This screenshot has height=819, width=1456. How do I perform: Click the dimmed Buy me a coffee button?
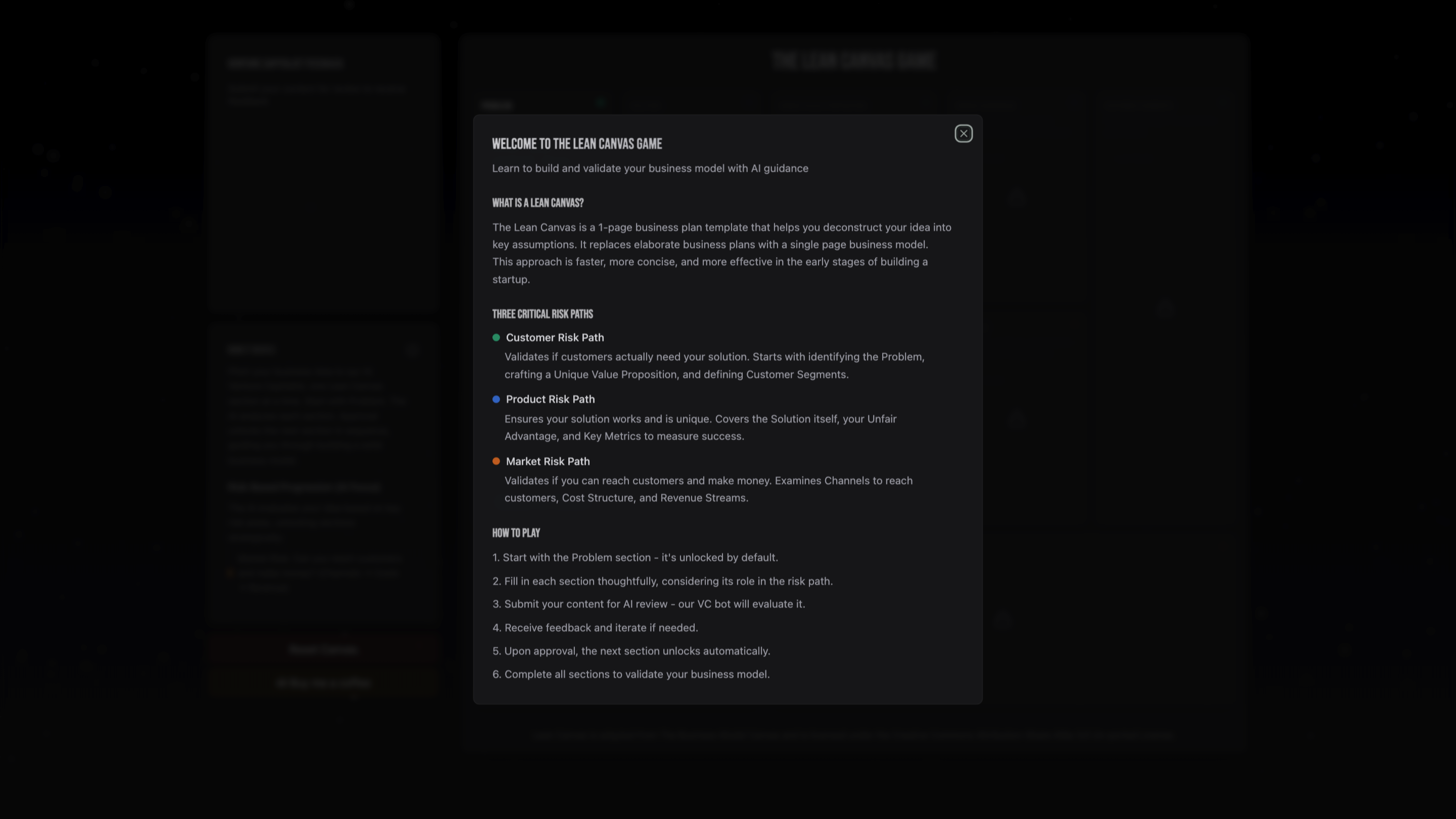click(323, 683)
